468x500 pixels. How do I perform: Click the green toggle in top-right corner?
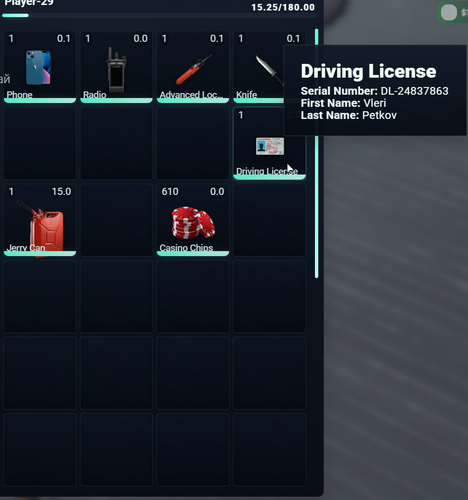pos(453,13)
